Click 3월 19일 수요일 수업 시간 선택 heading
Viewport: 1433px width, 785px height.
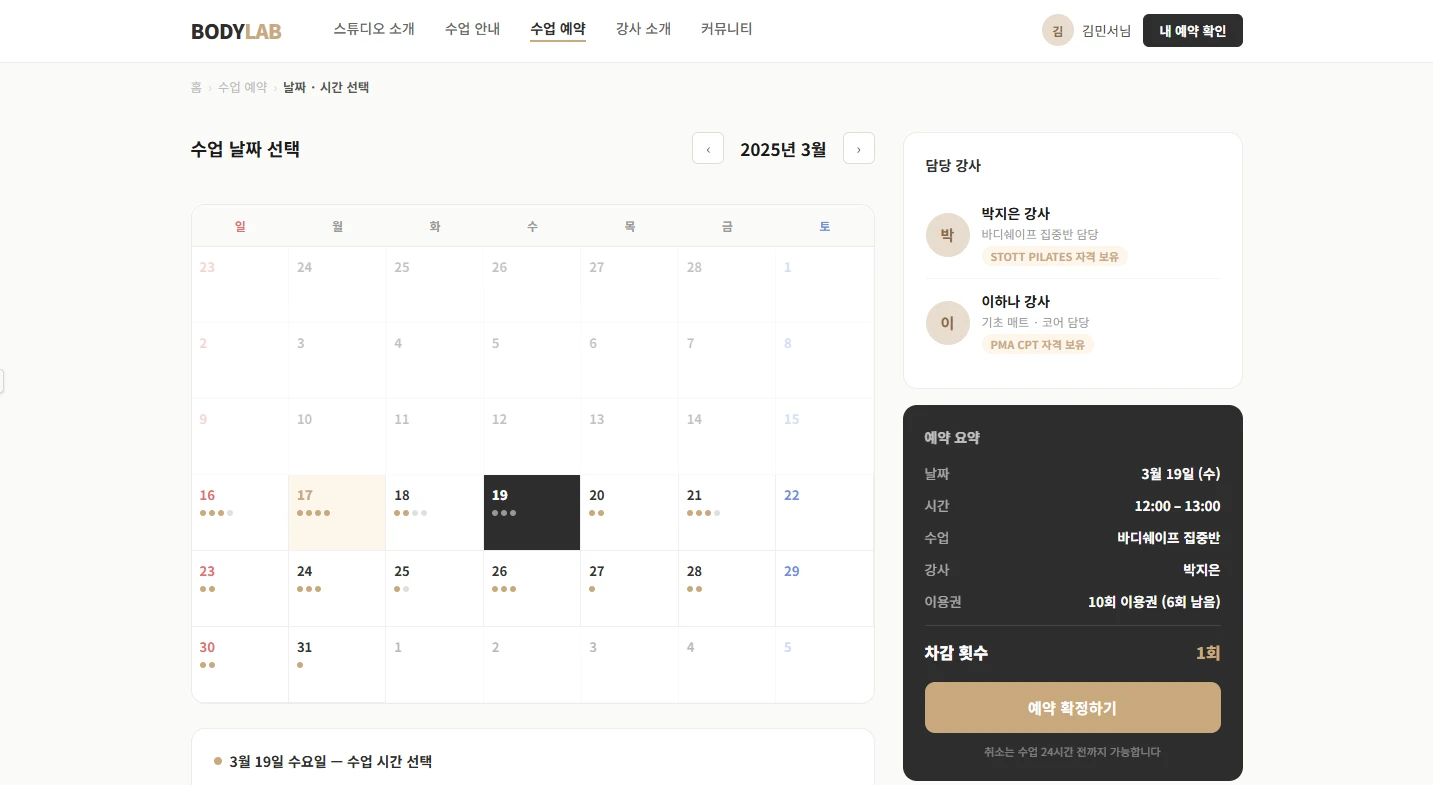click(330, 761)
